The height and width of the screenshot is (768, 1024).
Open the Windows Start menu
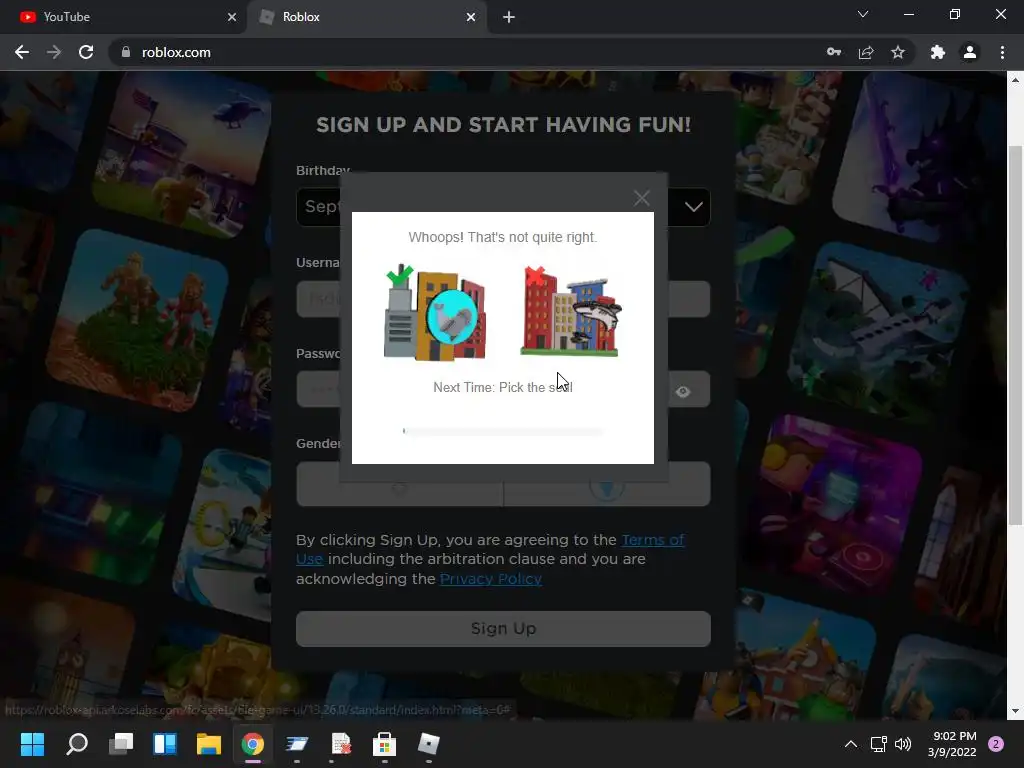point(32,744)
